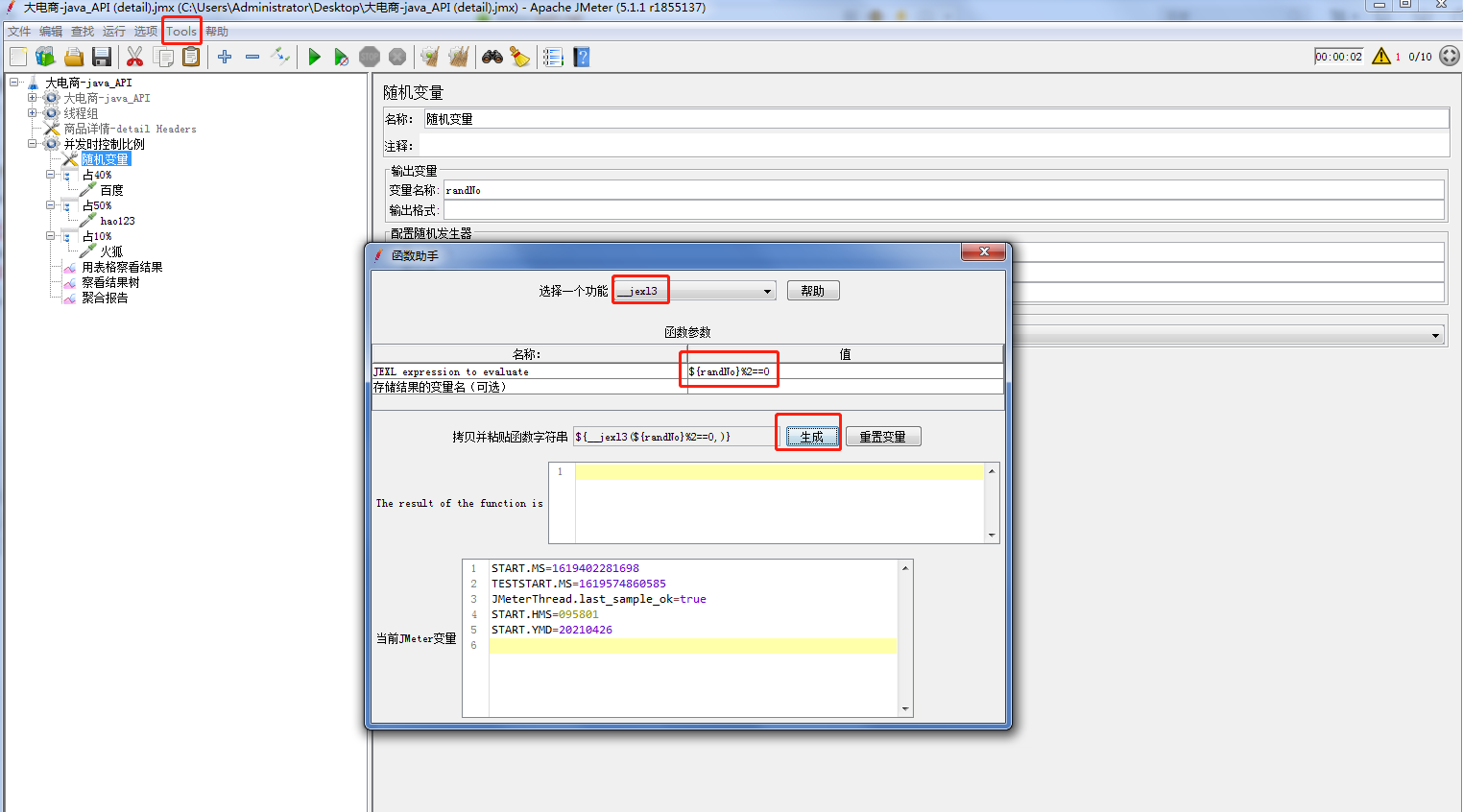
Task: Open the dropdown behind the function helper dialog
Action: coord(1436,335)
